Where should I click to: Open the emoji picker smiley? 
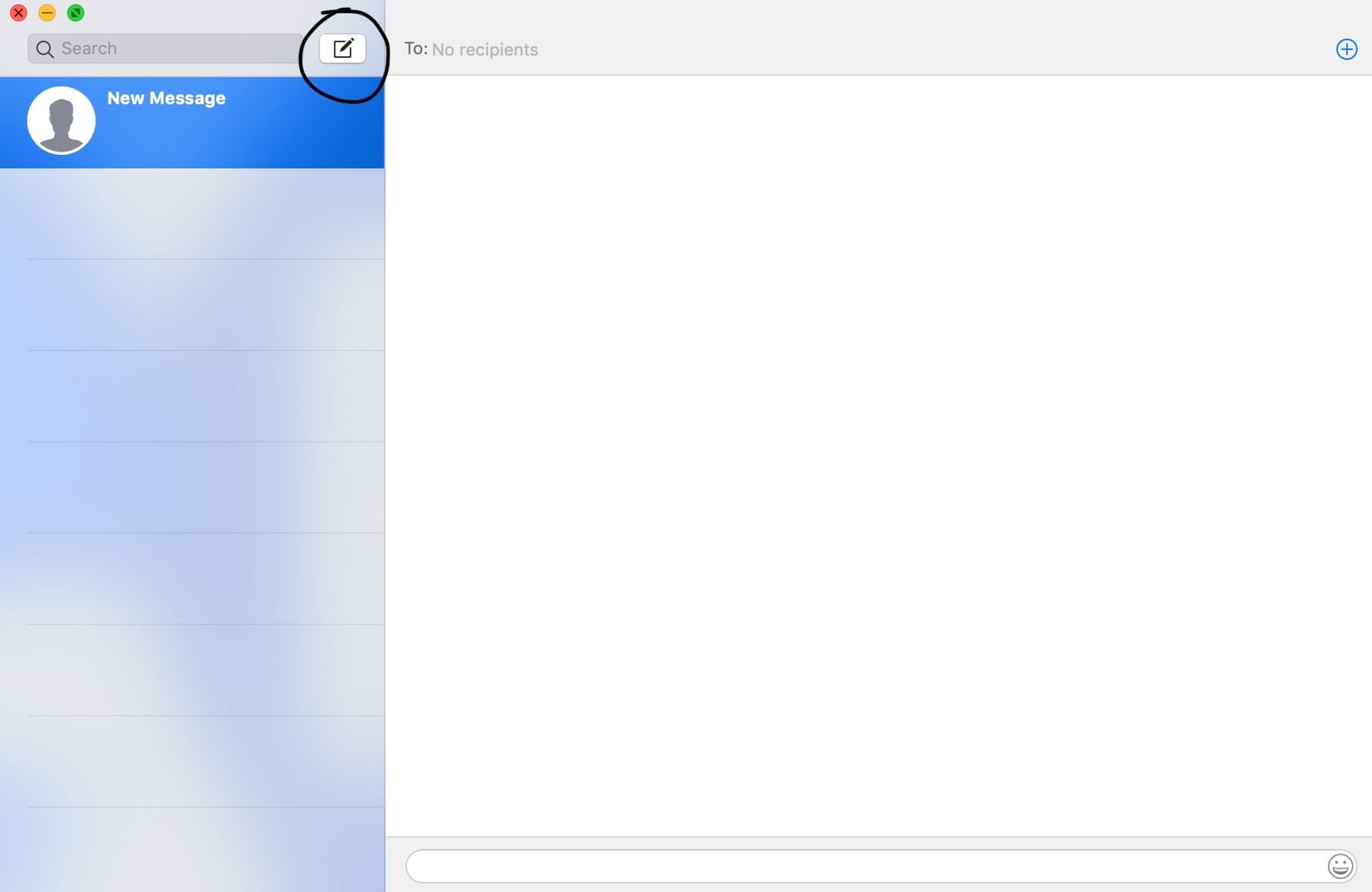[x=1340, y=866]
